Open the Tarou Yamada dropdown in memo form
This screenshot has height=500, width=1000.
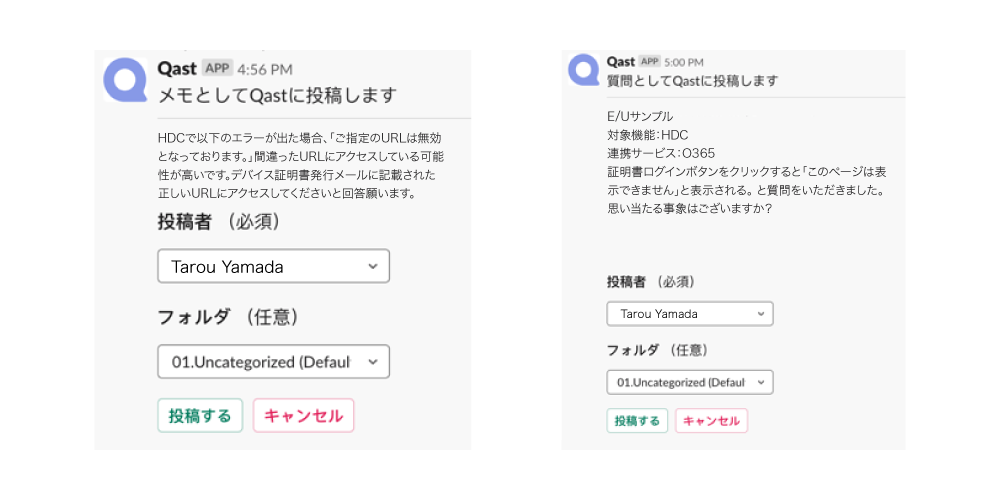click(x=274, y=266)
